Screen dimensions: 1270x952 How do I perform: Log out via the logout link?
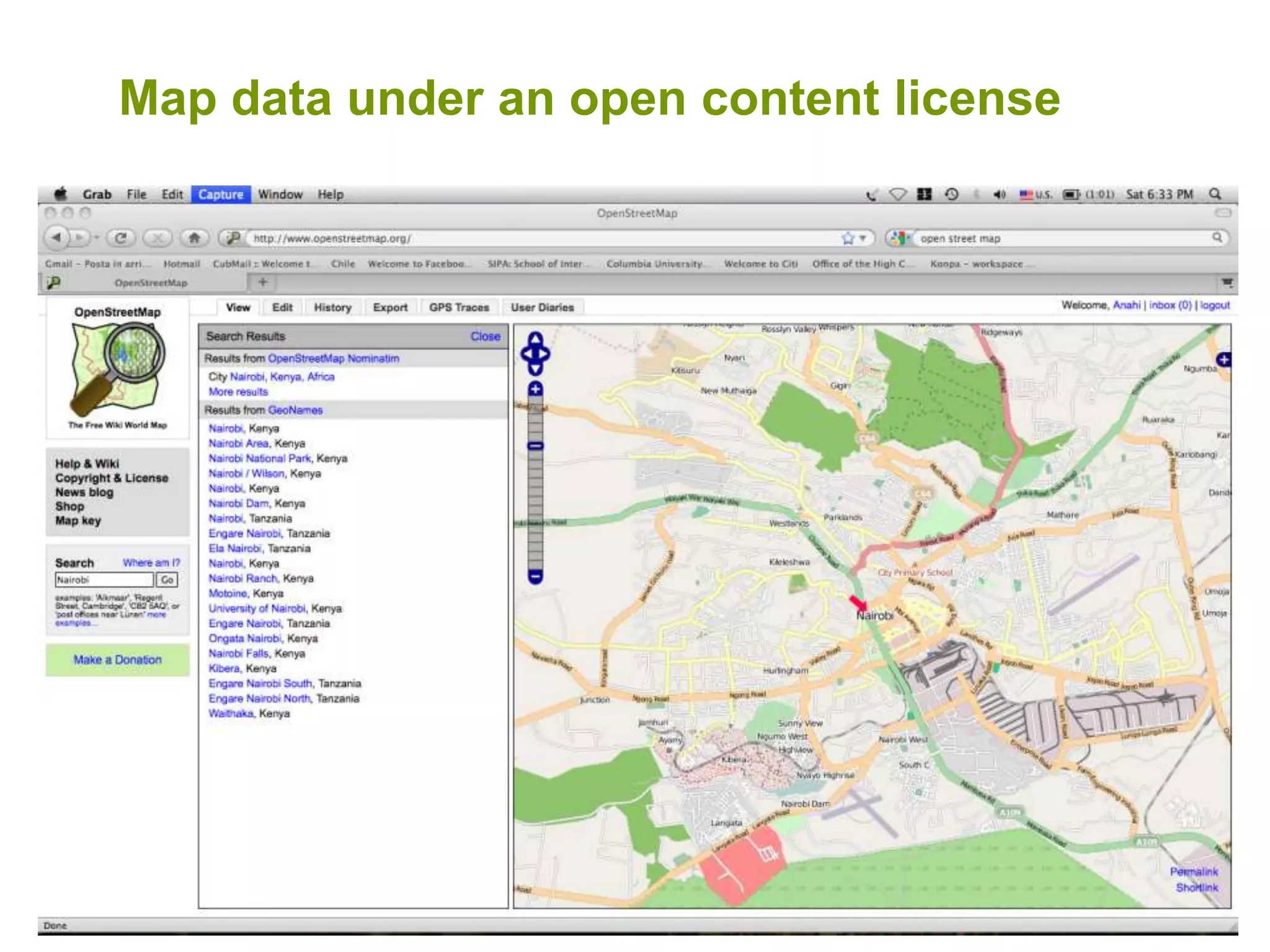point(1215,305)
